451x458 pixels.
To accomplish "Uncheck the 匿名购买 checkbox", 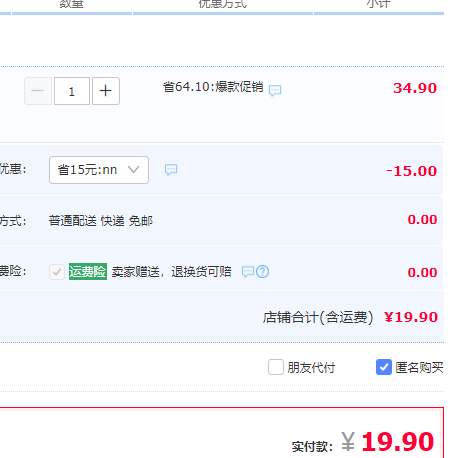I will click(x=384, y=367).
